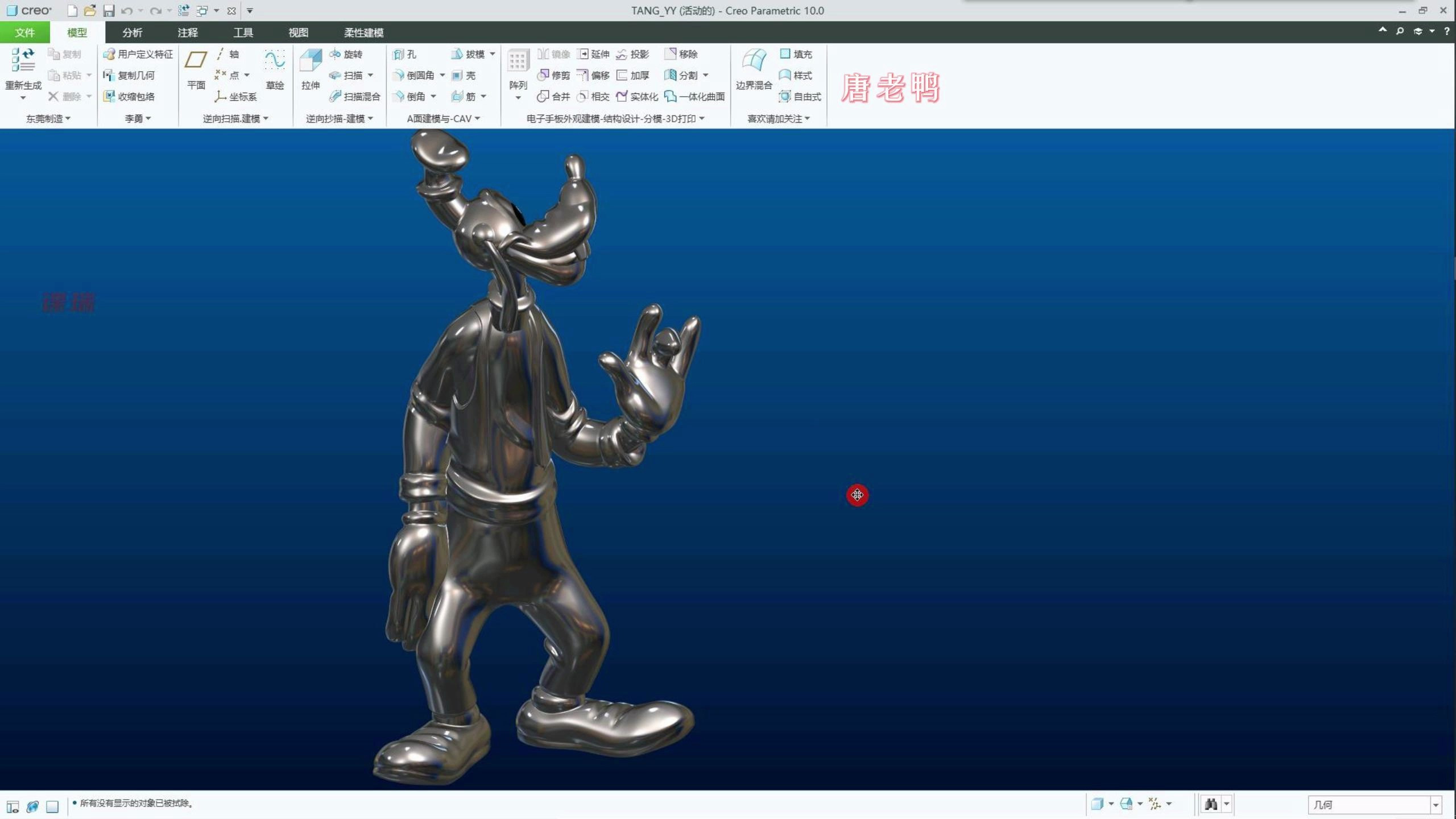
Task: Open the 文件 (File) menu
Action: tap(25, 32)
